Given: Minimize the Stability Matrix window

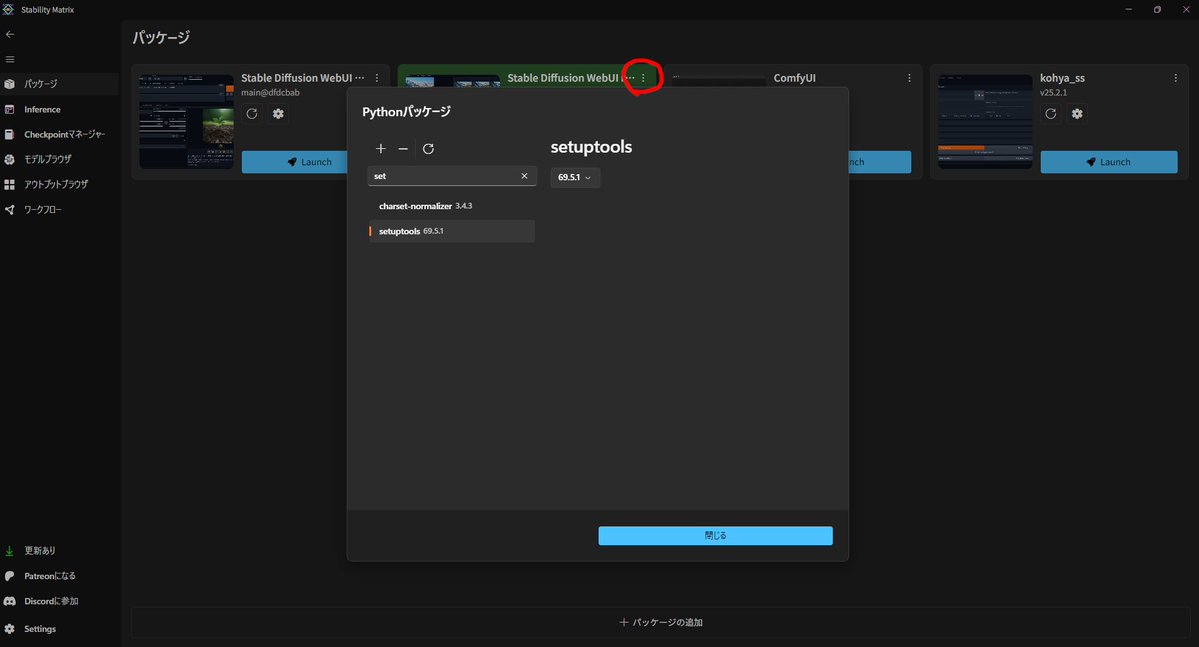Looking at the screenshot, I should [x=1129, y=9].
